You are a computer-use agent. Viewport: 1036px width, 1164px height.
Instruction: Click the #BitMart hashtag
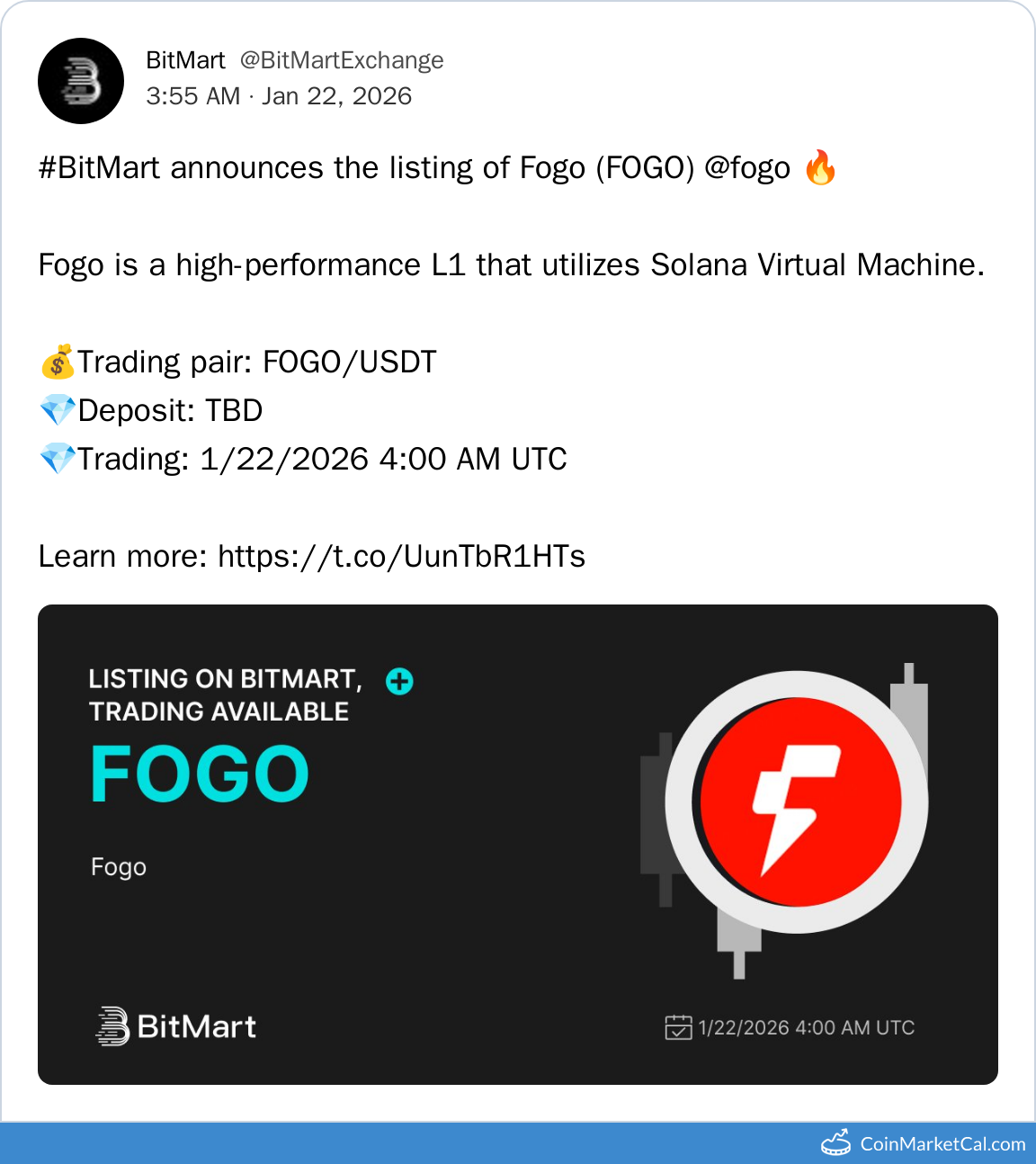pos(99,168)
